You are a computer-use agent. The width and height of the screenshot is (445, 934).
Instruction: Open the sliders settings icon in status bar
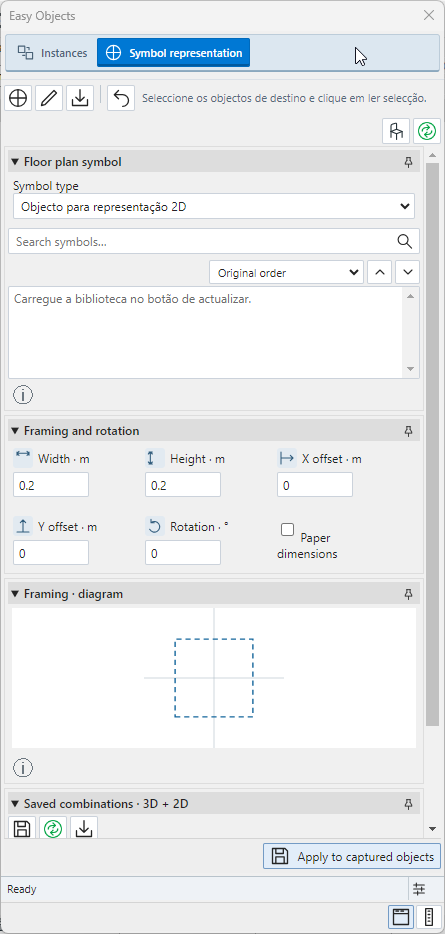(x=419, y=889)
